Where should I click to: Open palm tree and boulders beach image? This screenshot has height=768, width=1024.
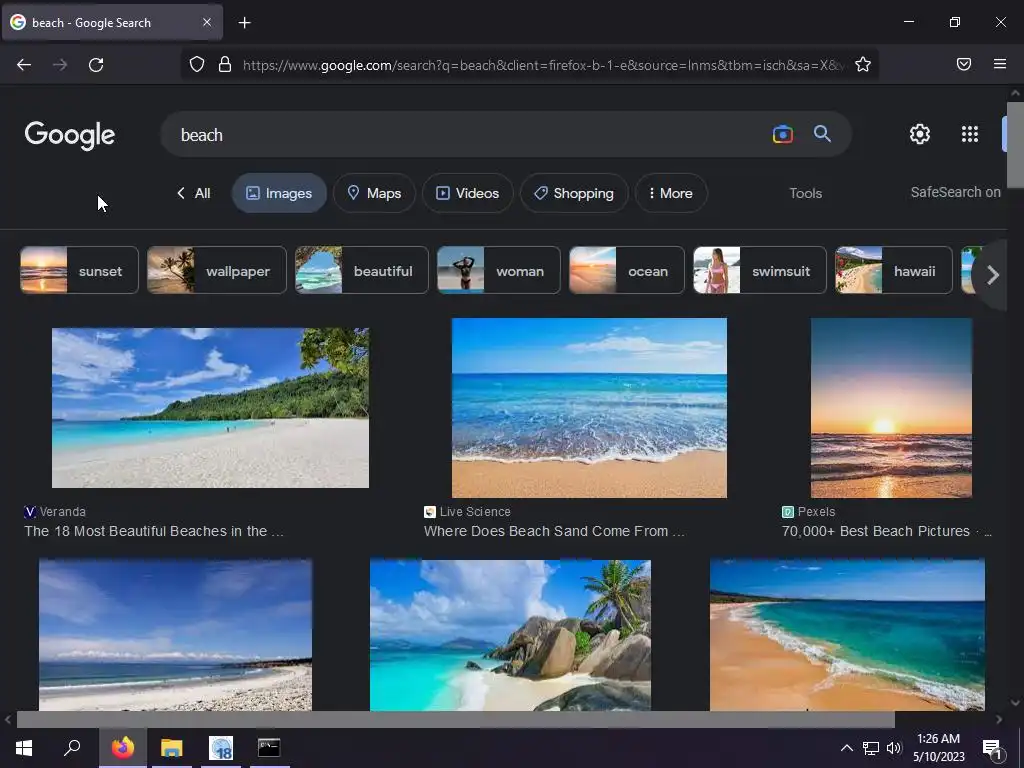pos(511,635)
